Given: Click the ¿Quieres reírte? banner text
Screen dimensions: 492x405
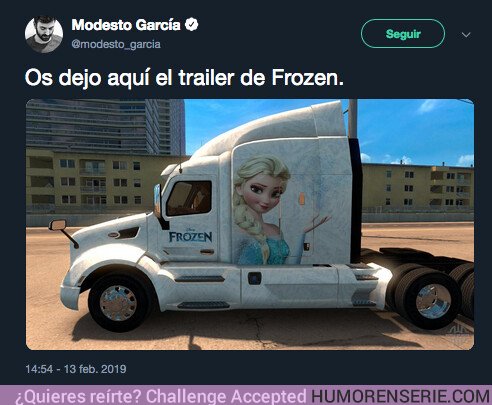Looking at the screenshot, I should pyautogui.click(x=79, y=396).
